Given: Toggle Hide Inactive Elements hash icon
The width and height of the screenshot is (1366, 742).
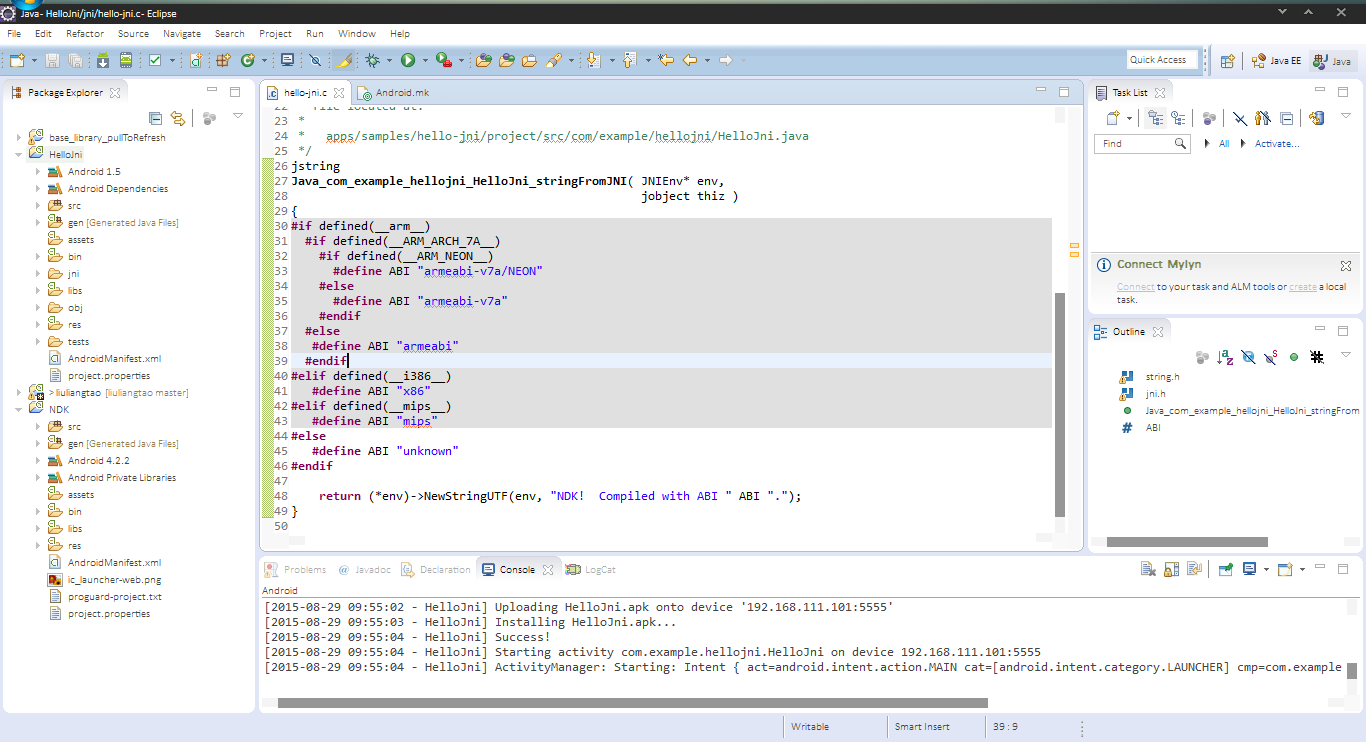Looking at the screenshot, I should click(x=1317, y=357).
